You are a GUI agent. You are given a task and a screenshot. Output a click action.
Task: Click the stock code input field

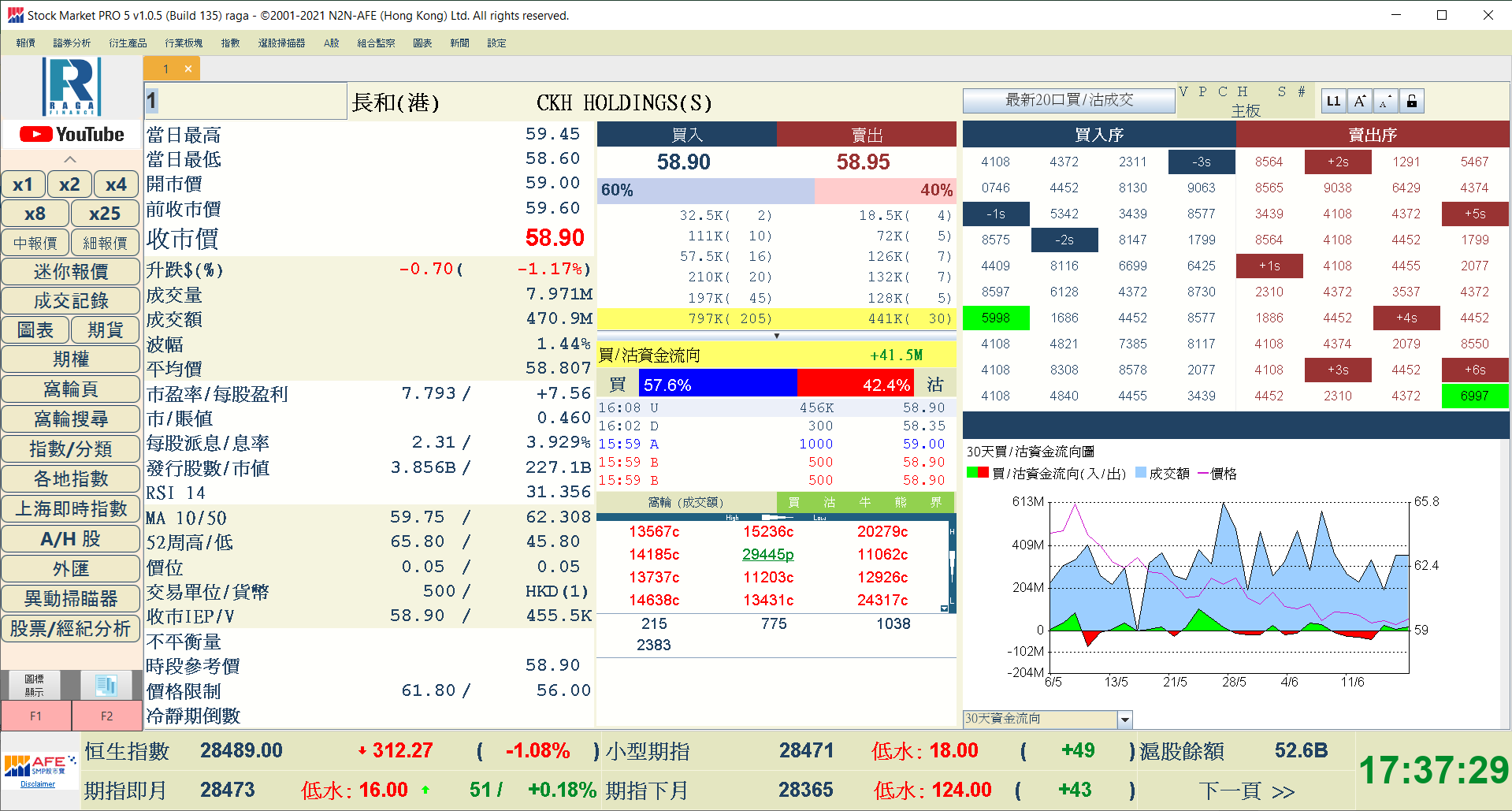tap(245, 101)
